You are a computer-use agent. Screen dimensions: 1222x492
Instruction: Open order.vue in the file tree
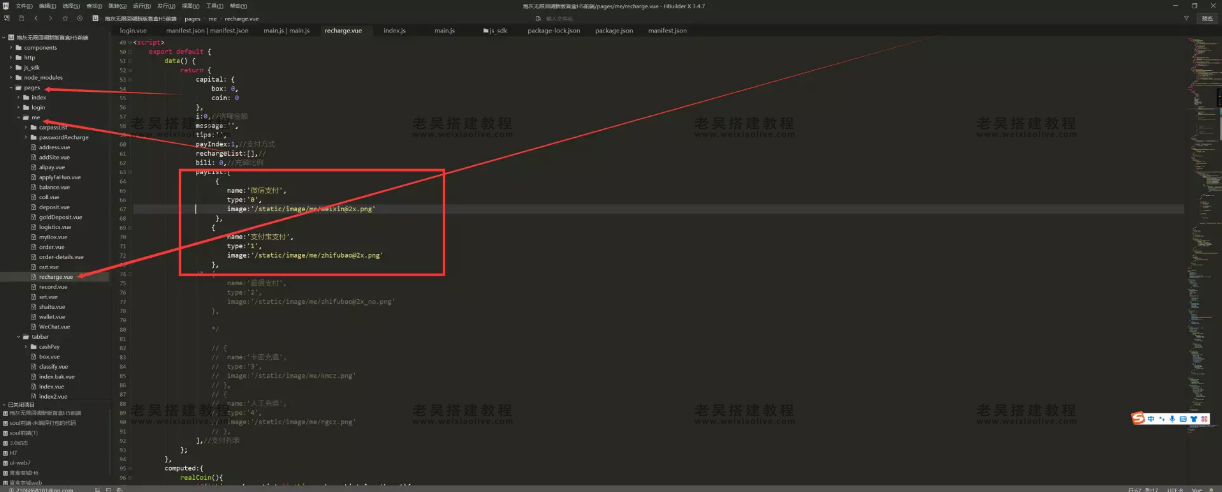(x=52, y=247)
